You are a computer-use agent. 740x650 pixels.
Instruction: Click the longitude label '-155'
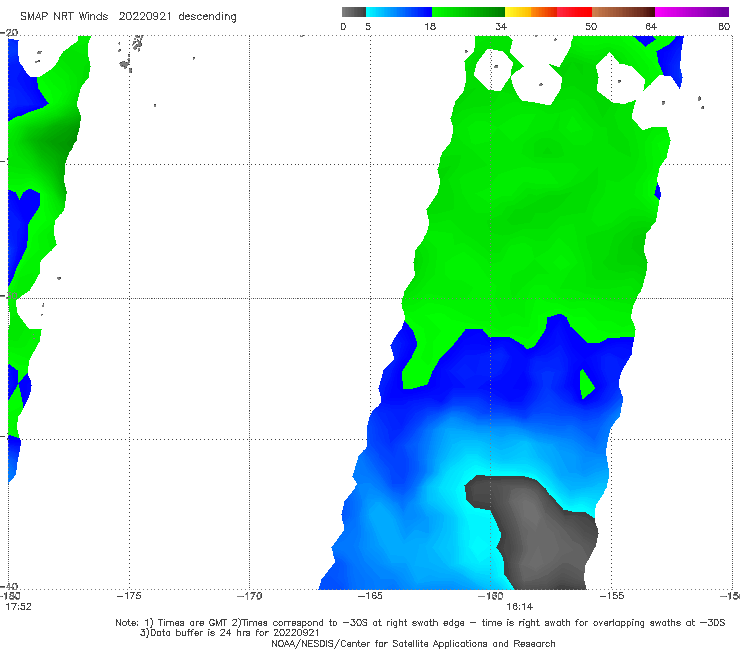612,596
